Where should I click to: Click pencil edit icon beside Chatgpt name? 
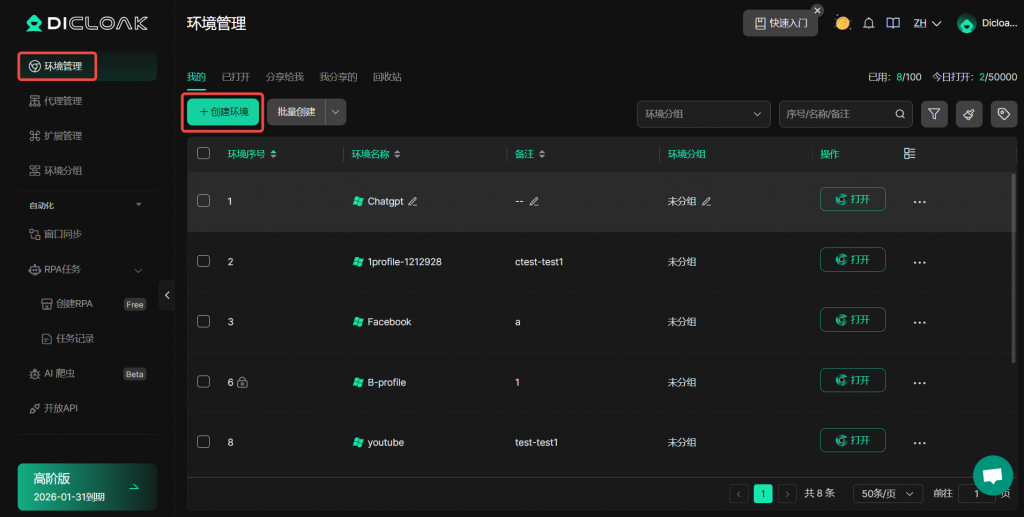click(413, 201)
